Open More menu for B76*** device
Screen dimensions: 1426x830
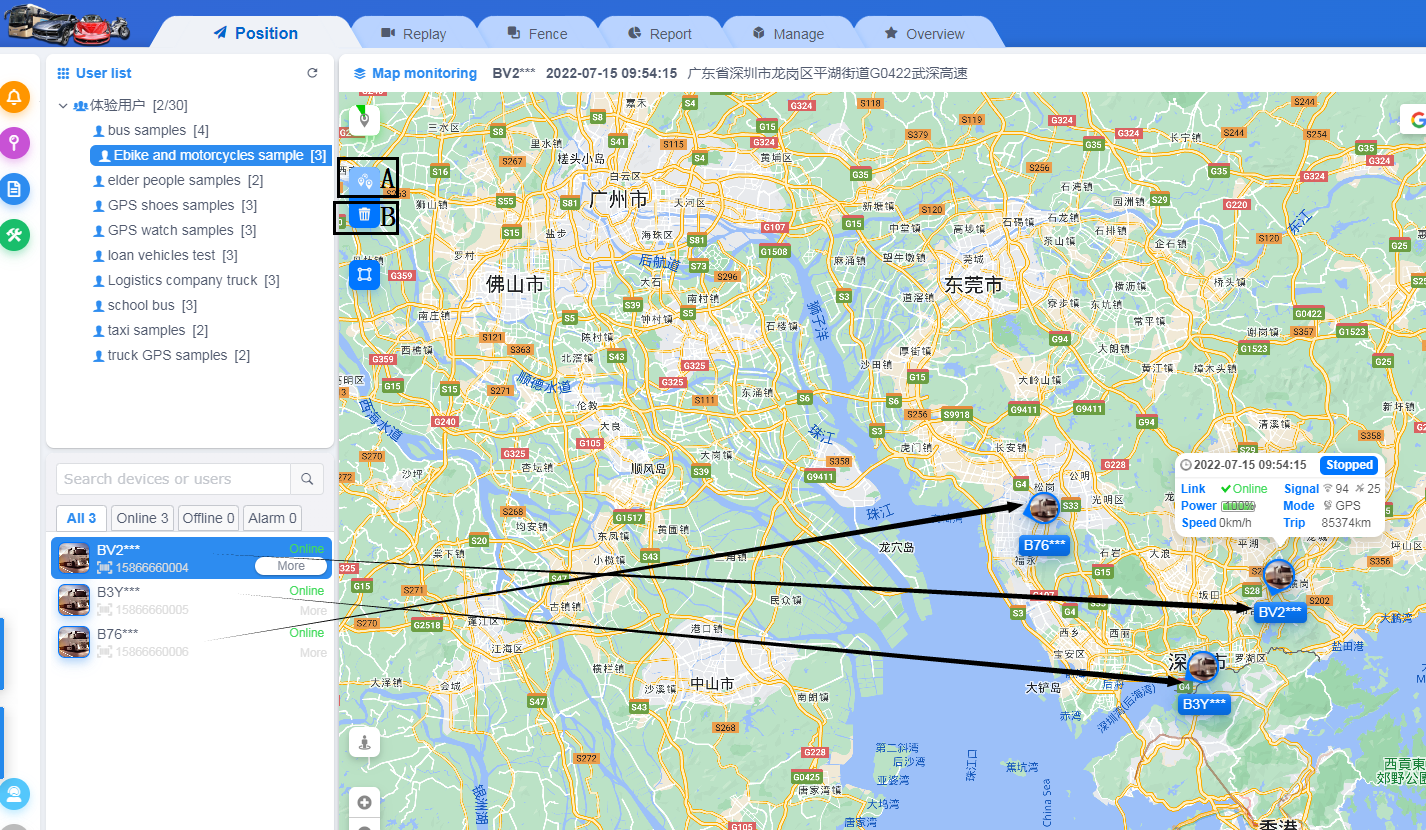pos(313,652)
